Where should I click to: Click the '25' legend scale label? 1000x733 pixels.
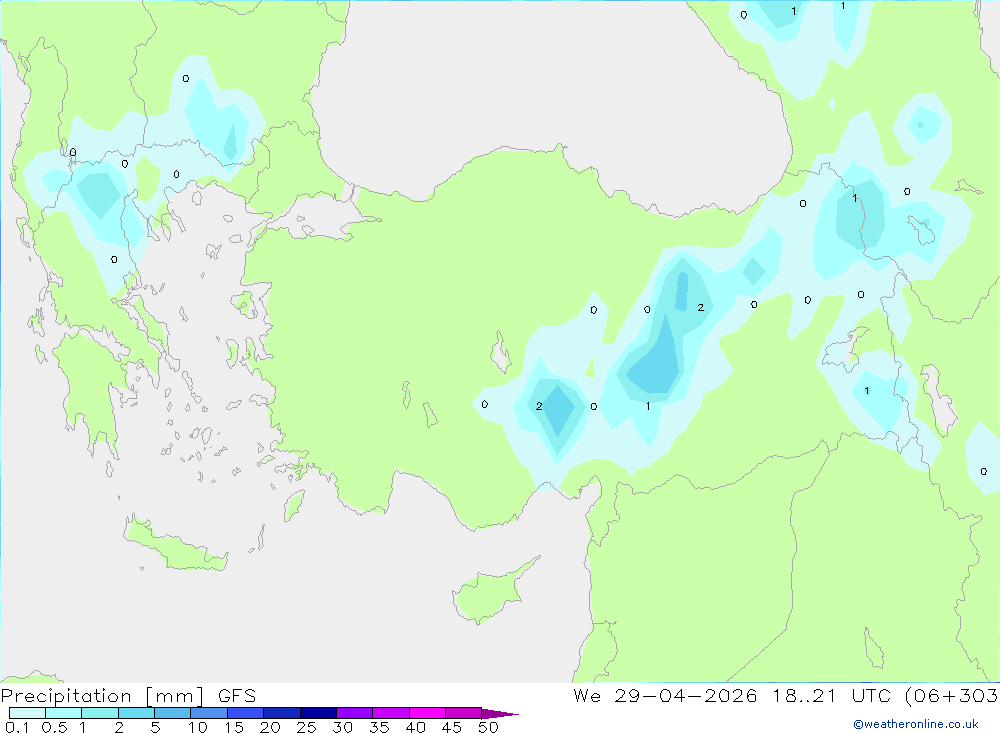pos(306,727)
